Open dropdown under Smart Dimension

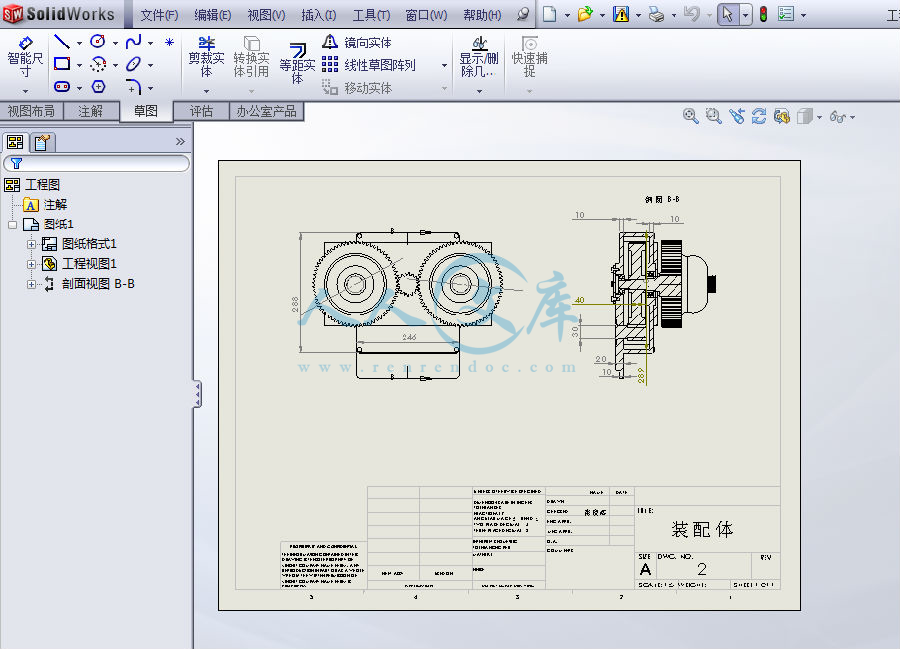25,91
